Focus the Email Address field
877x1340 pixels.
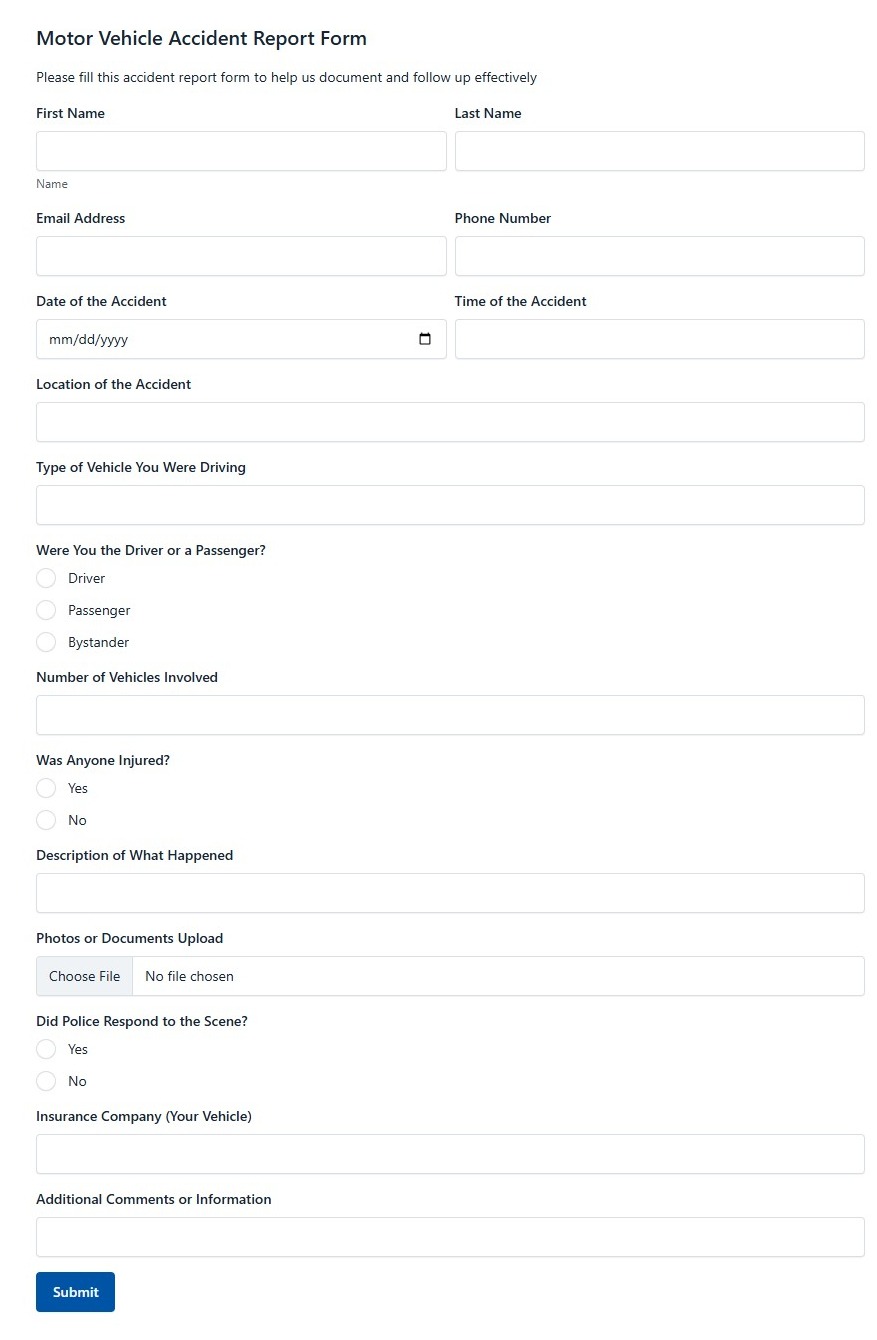[x=240, y=256]
